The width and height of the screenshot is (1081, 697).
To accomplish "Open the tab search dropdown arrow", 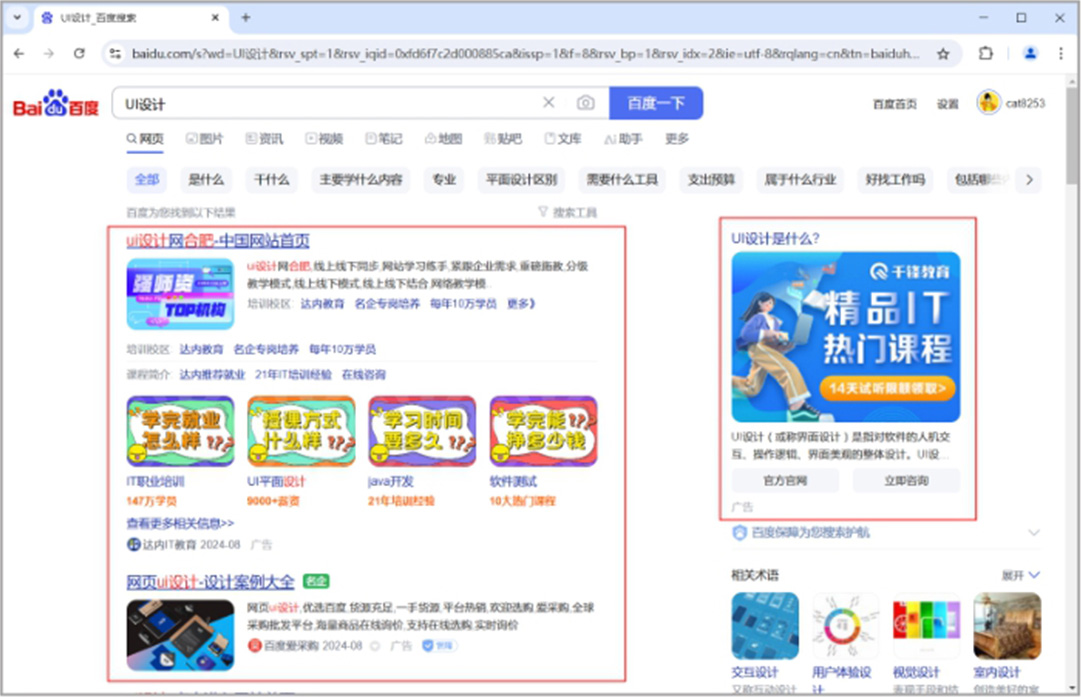I will point(17,18).
